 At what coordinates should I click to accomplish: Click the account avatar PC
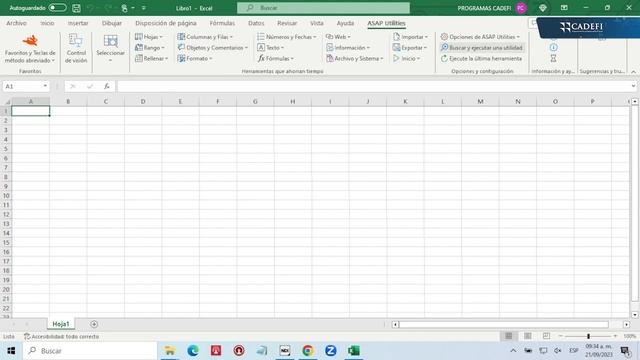(521, 8)
